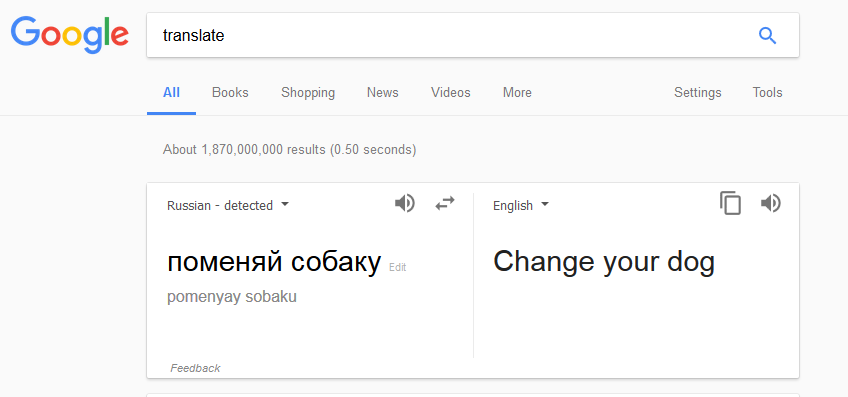Open the Russian - detected language dropdown
Image resolution: width=848 pixels, height=397 pixels.
click(x=228, y=206)
